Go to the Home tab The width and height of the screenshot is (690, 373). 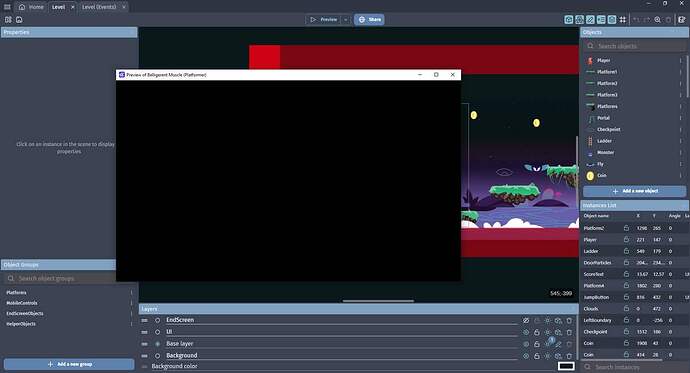pyautogui.click(x=31, y=7)
